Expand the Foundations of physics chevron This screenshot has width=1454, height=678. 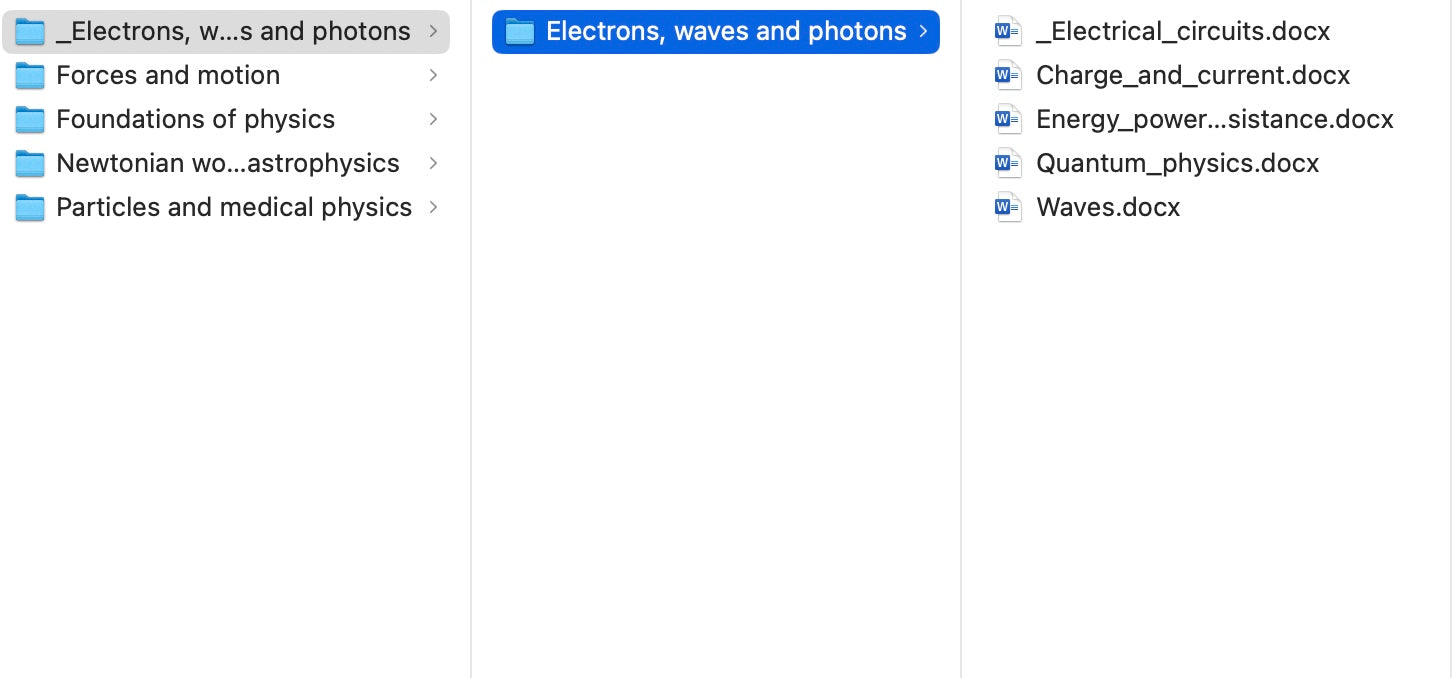tap(433, 120)
